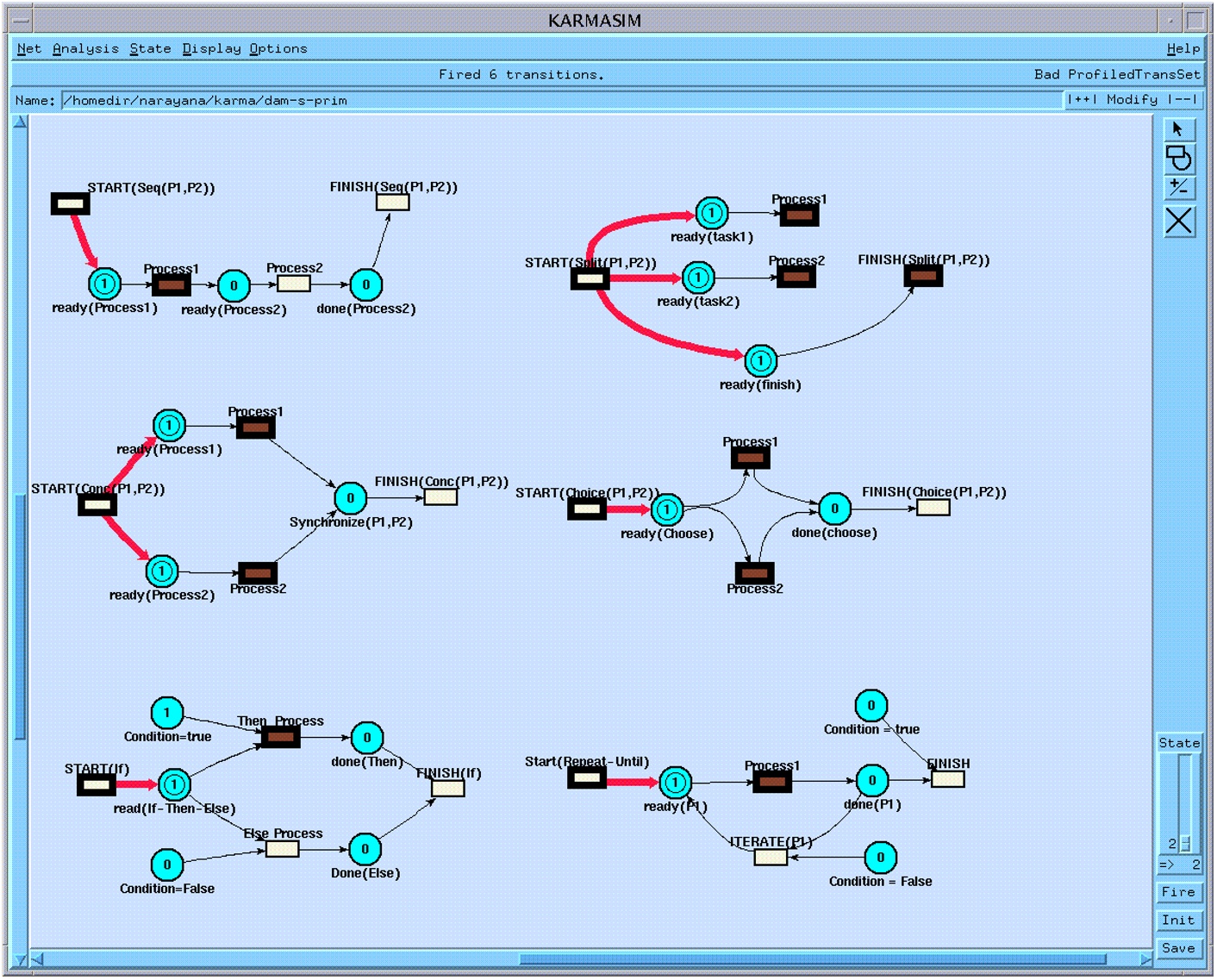This screenshot has width=1217, height=980.
Task: Select the FINISH(Choice(P1,P2)) transition
Action: (933, 508)
